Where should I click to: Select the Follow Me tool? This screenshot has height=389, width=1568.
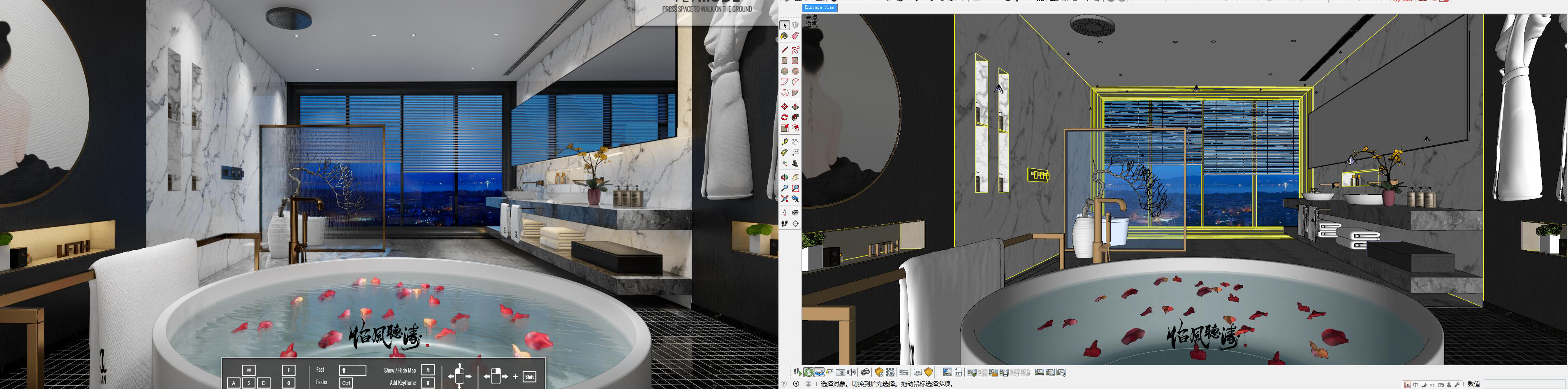(x=796, y=117)
